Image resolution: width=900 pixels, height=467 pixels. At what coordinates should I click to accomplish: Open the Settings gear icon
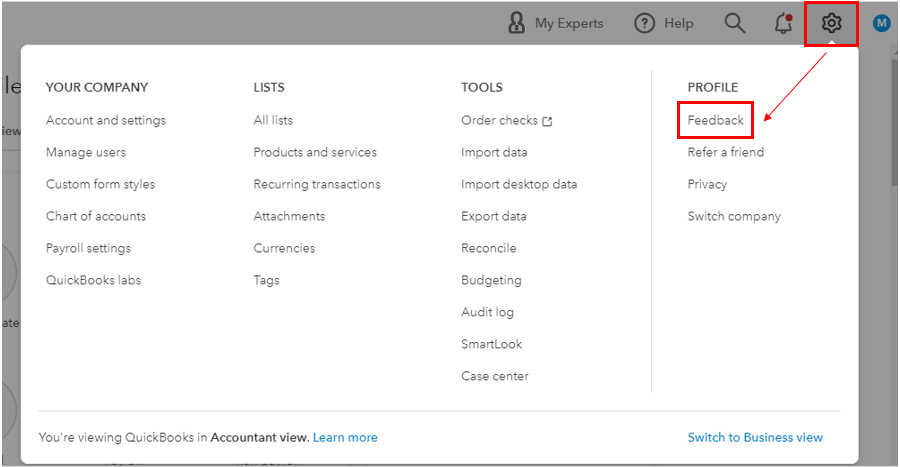click(831, 24)
